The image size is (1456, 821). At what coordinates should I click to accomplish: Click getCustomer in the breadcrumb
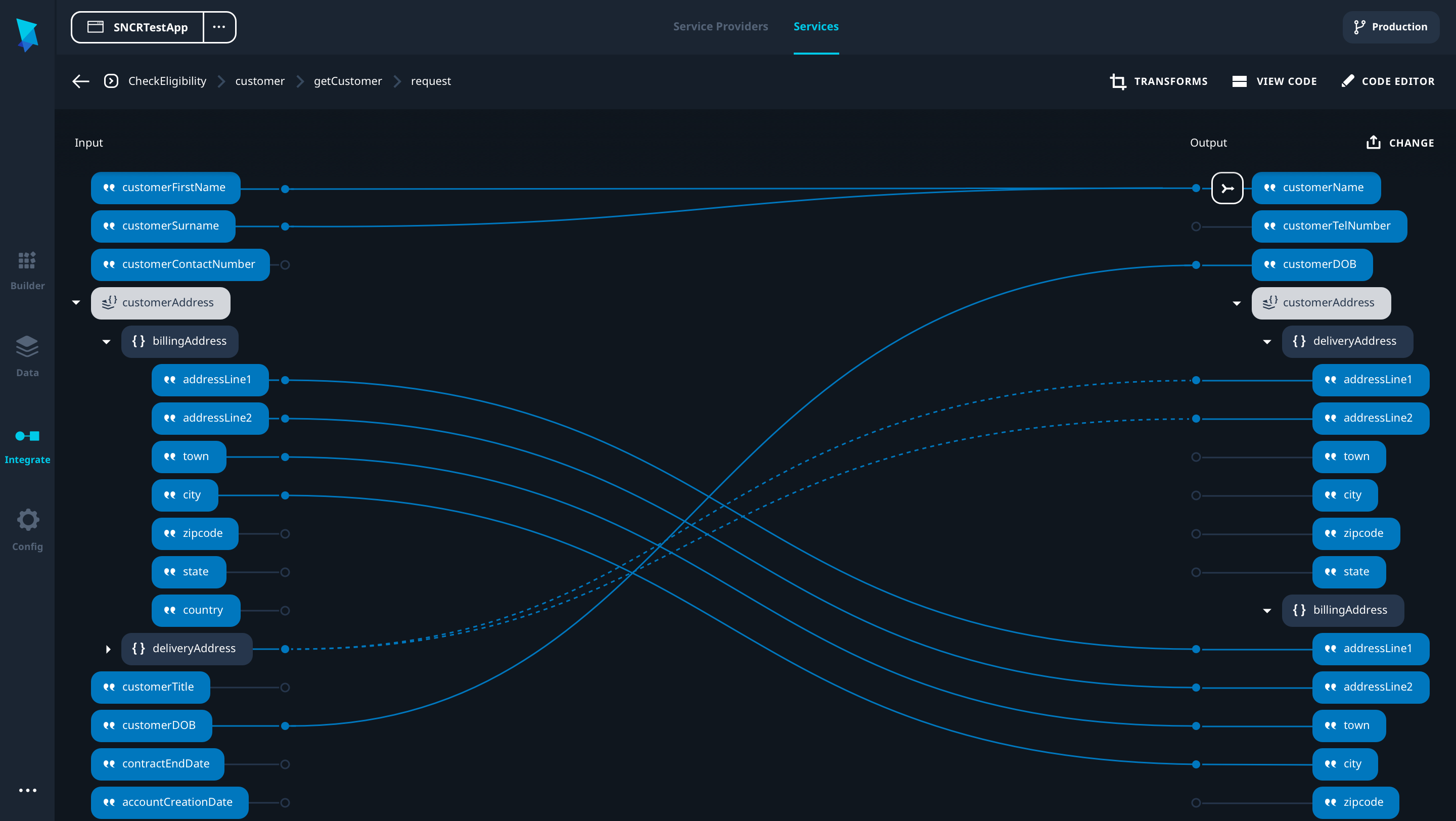[x=348, y=81]
